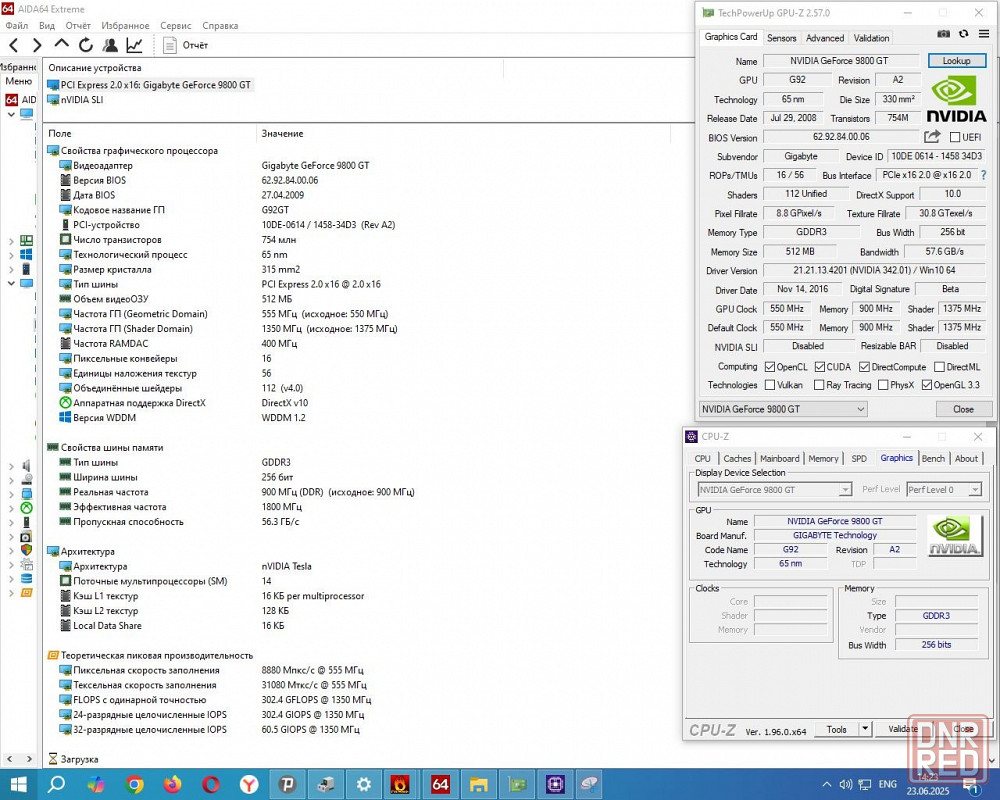Expand the Windows-logo tree node in sidebar
This screenshot has height=800, width=1000.
click(x=11, y=255)
